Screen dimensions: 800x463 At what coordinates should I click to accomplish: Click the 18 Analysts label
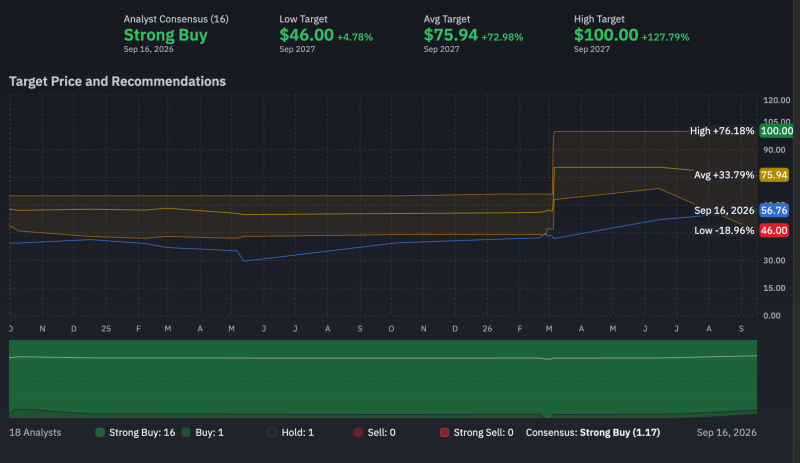35,432
